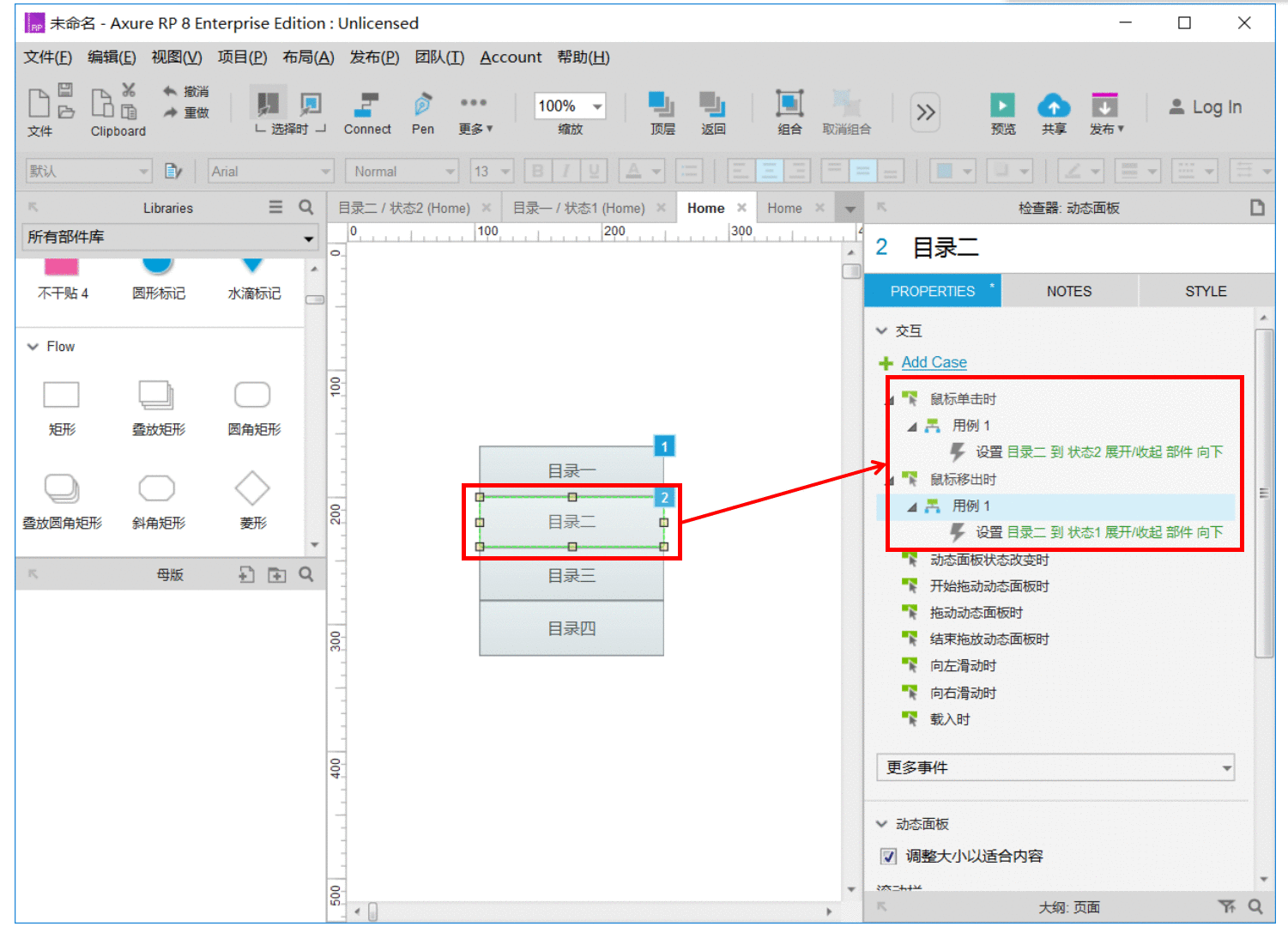Switch to 目录二 / 状态2 (Home) tab

coord(404,208)
